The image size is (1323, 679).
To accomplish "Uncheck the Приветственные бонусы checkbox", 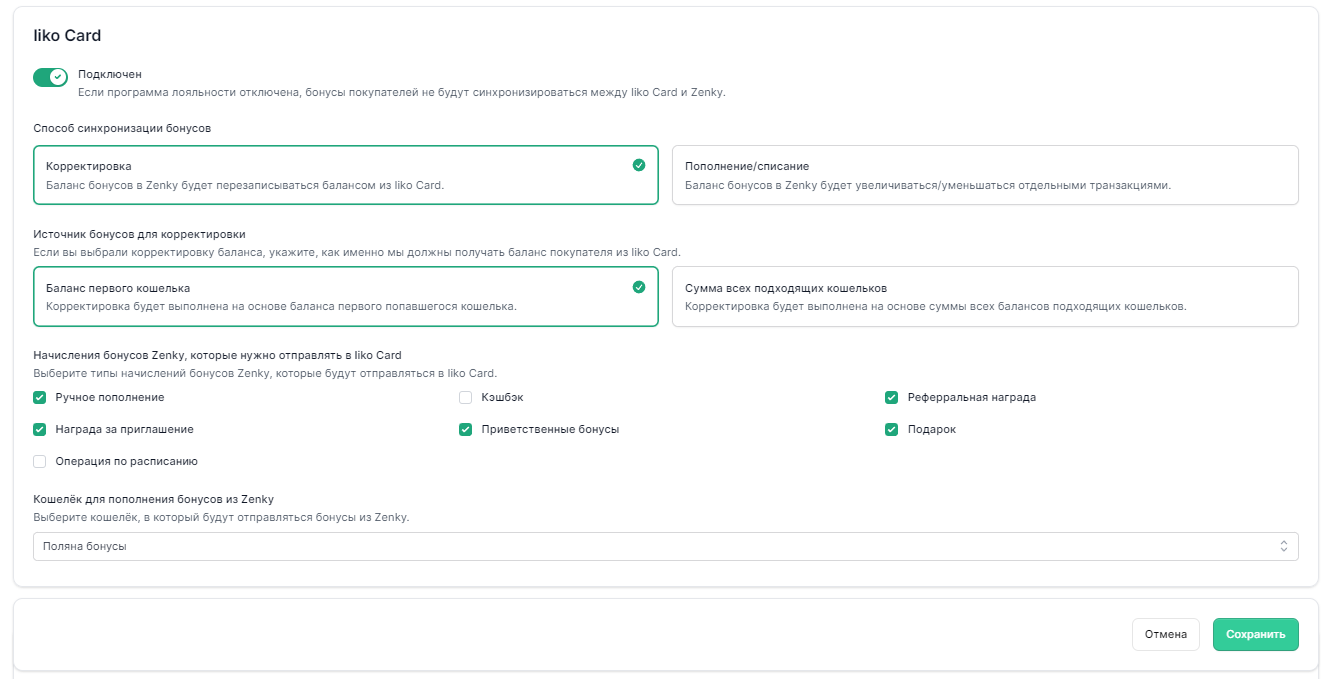I will point(465,429).
